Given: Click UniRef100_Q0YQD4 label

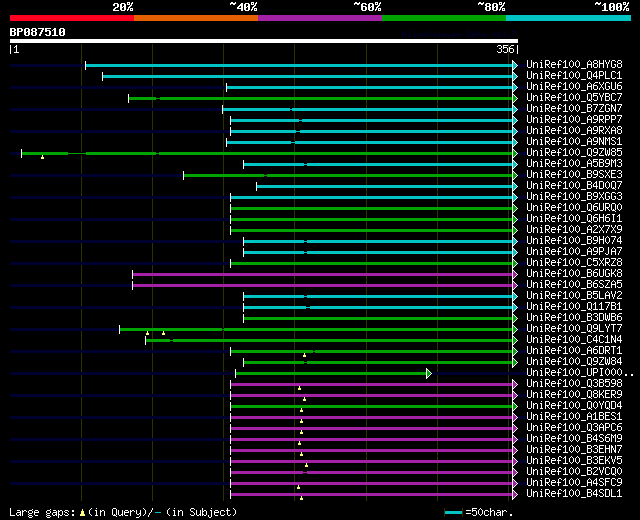Looking at the screenshot, I should (574, 406).
